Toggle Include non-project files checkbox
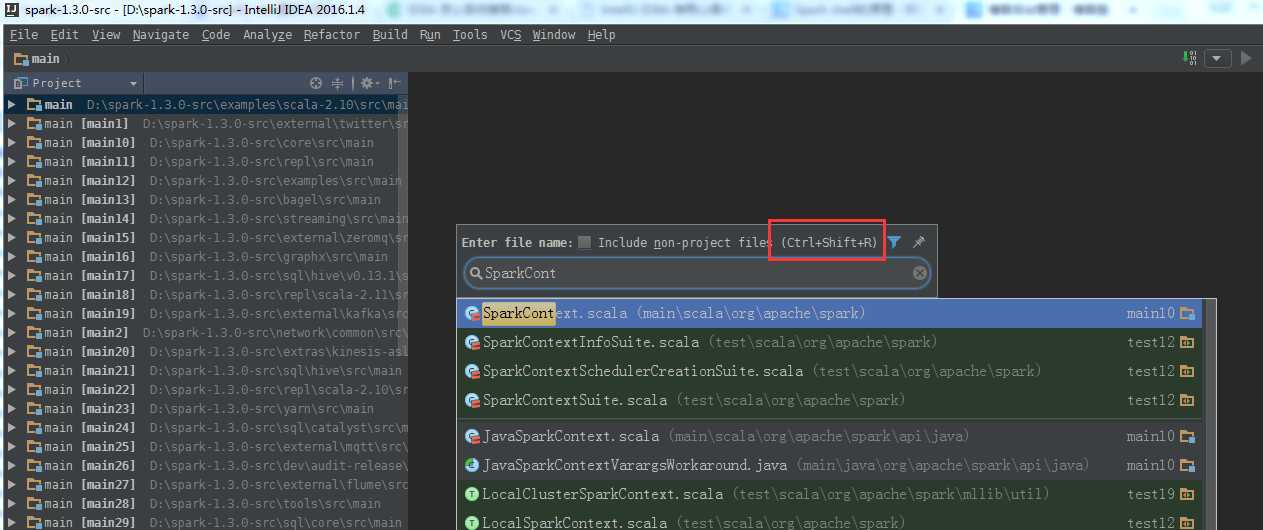 (585, 242)
